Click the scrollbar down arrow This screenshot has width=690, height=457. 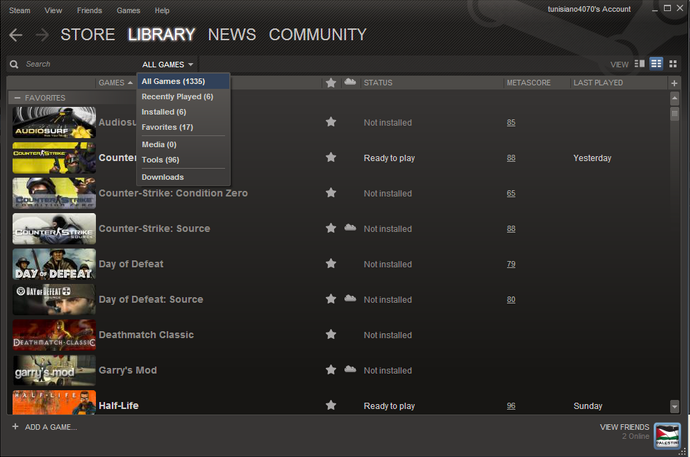[674, 406]
